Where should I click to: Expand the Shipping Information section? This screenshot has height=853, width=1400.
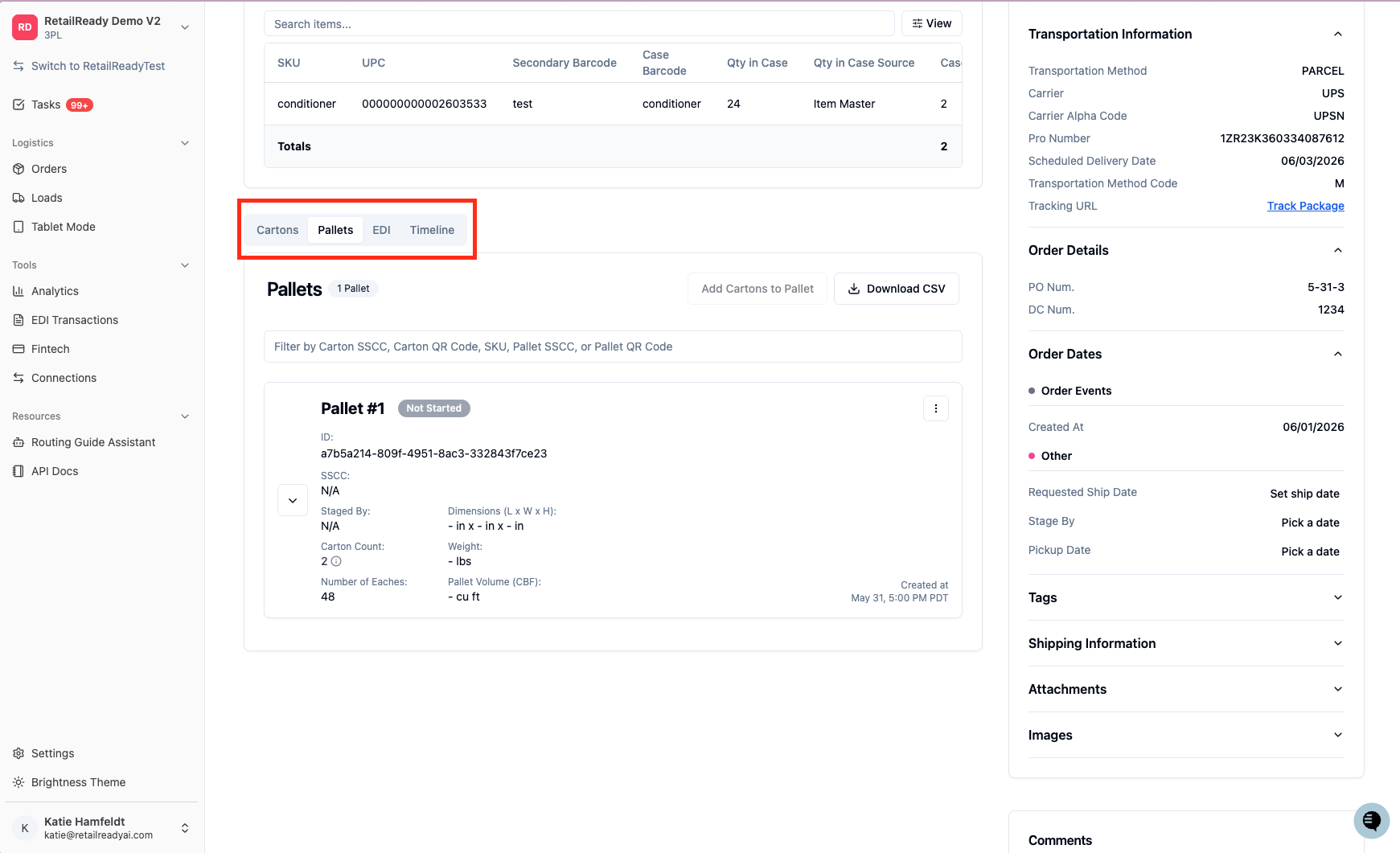(x=1338, y=643)
